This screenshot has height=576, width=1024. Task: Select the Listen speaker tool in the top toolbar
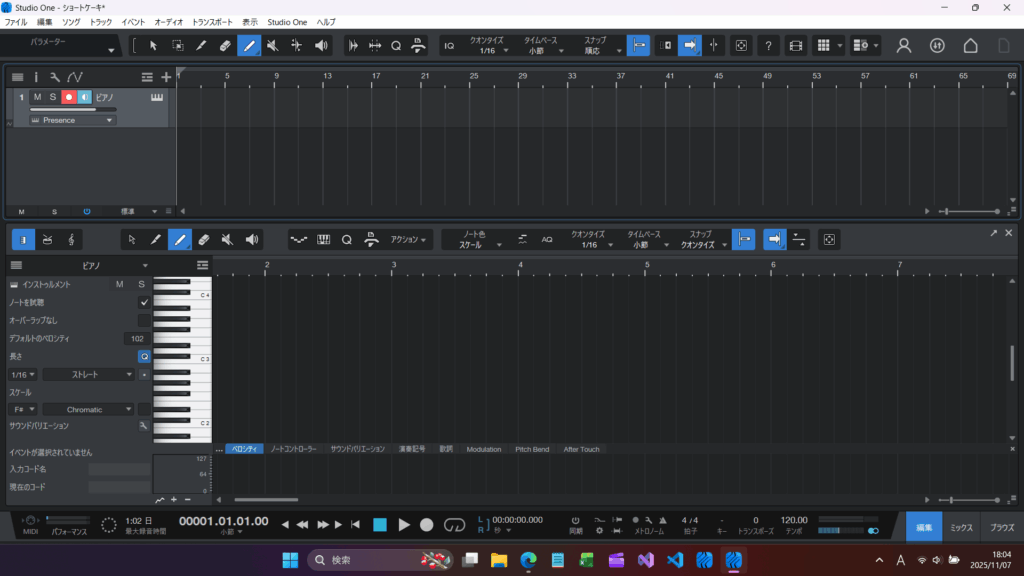[x=321, y=45]
